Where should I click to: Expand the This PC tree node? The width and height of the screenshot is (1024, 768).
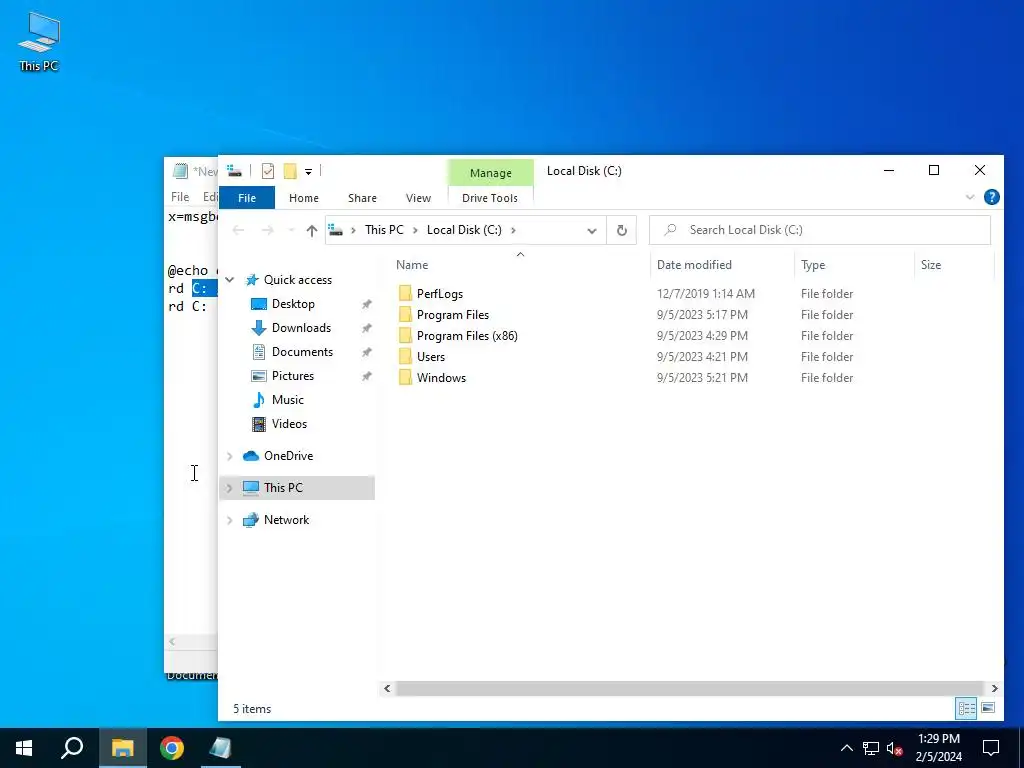point(230,488)
